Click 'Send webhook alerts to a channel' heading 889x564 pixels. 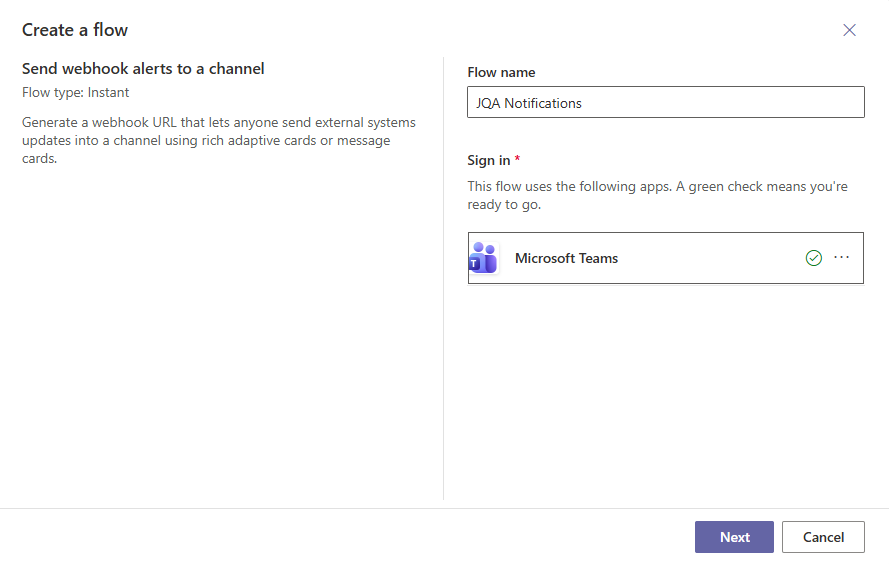pos(143,69)
